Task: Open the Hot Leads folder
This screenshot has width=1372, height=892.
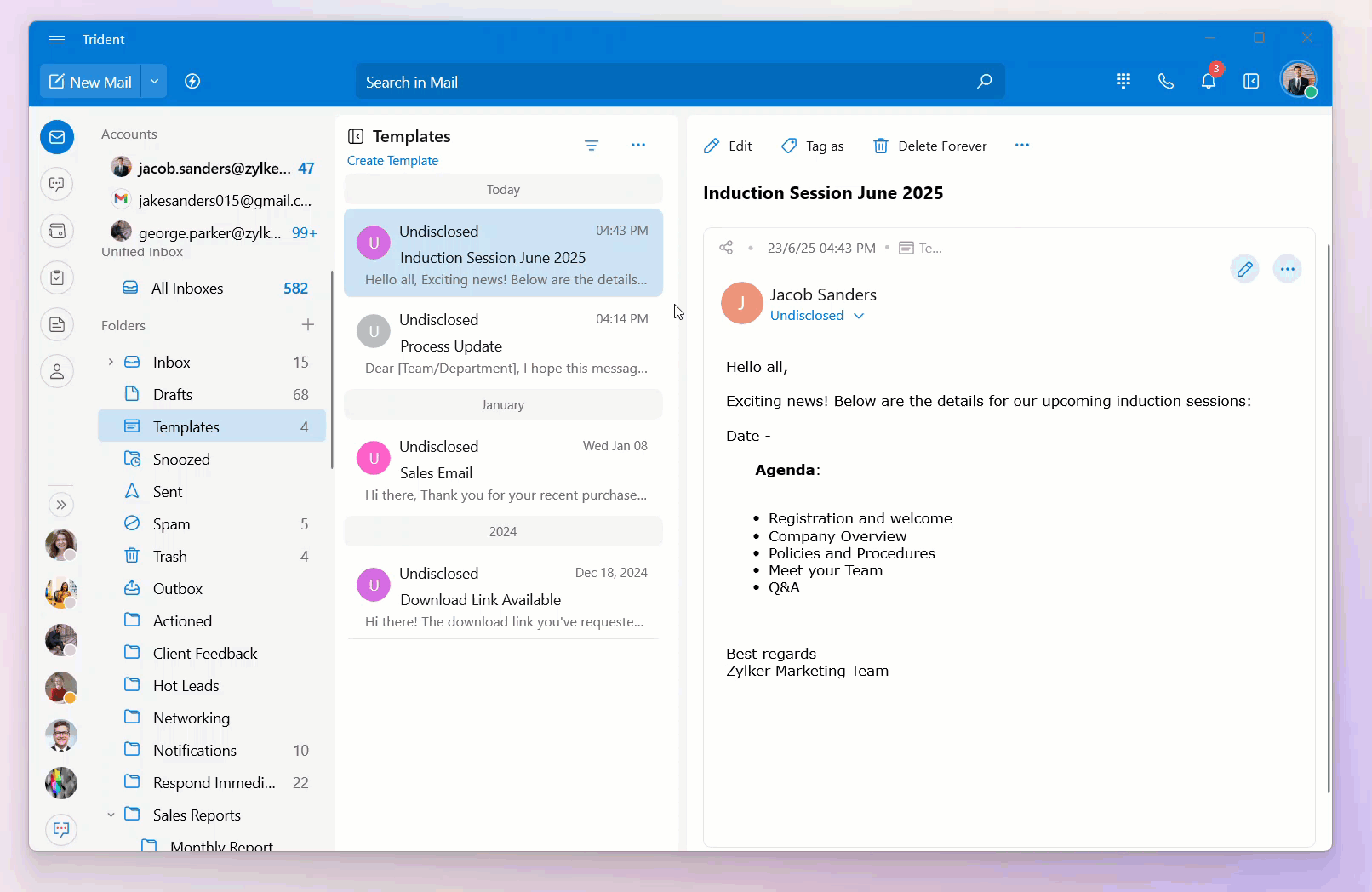Action: click(213, 685)
